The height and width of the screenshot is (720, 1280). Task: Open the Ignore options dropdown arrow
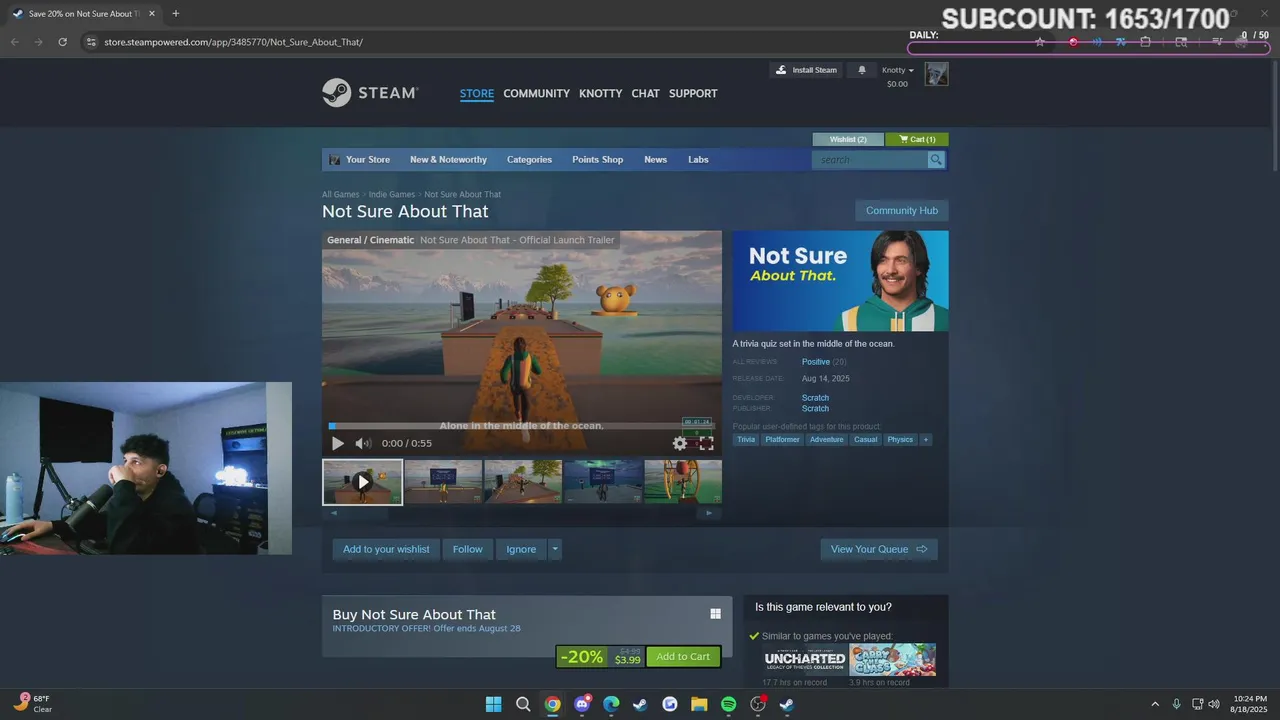[x=555, y=549]
